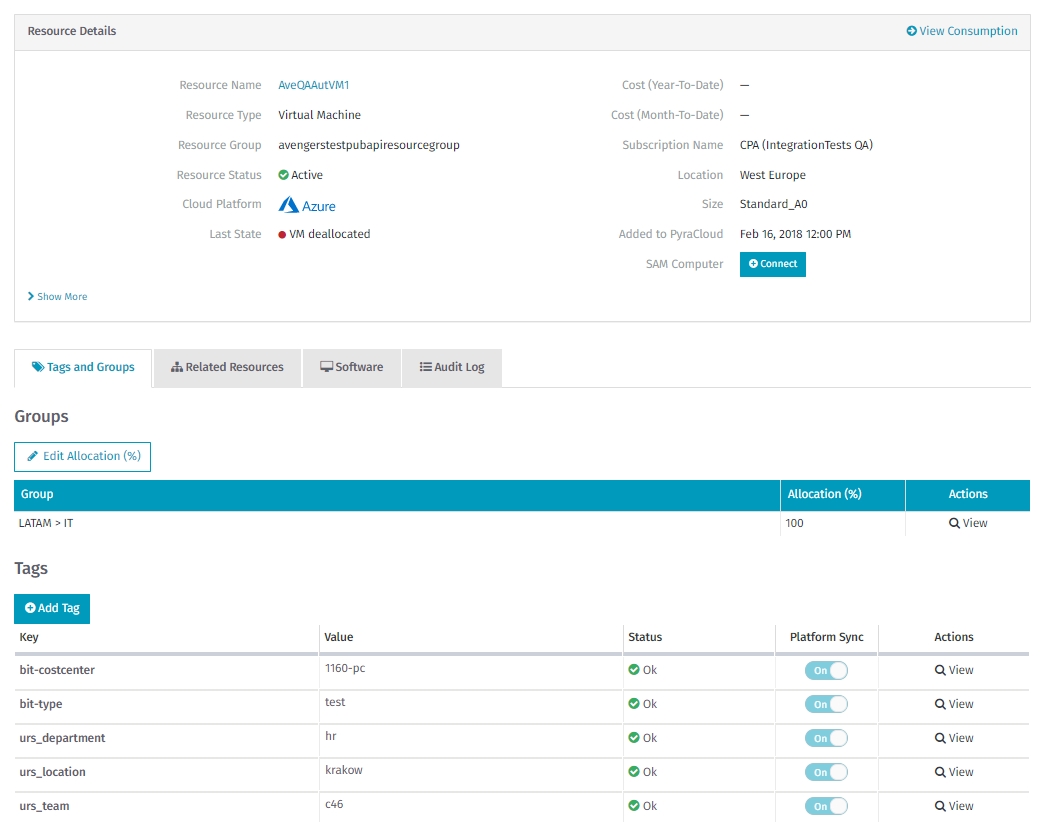
Task: Click the Azure cloud platform logo
Action: (x=307, y=205)
